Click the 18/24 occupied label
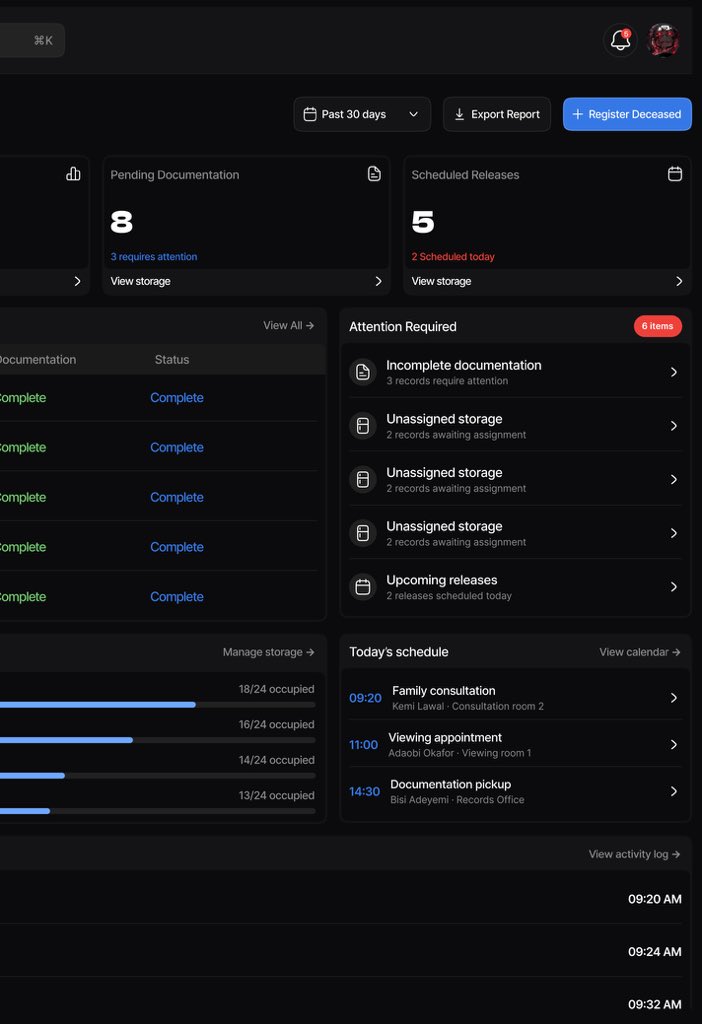Image resolution: width=702 pixels, height=1024 pixels. point(276,689)
